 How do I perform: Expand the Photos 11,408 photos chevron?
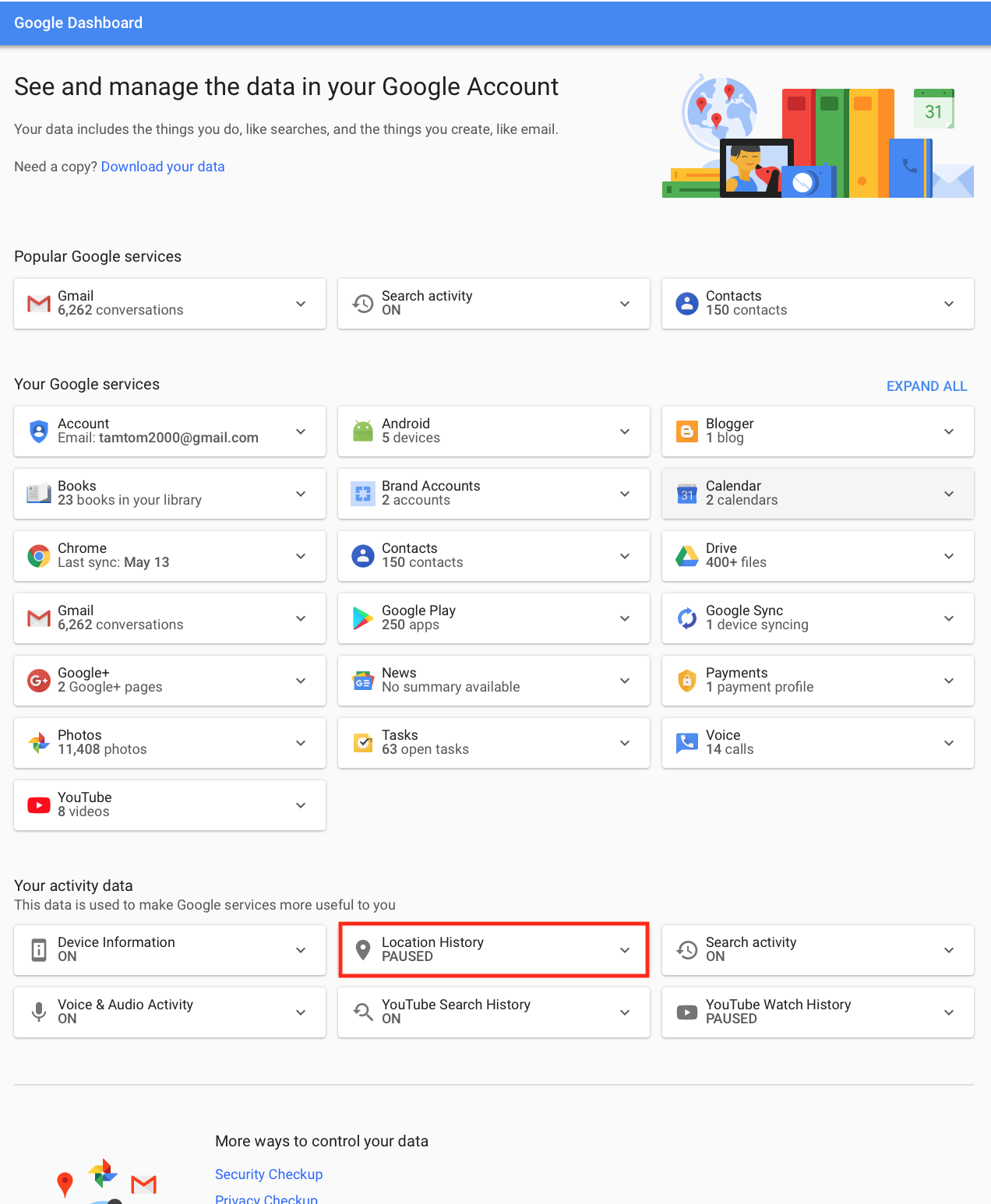(301, 743)
